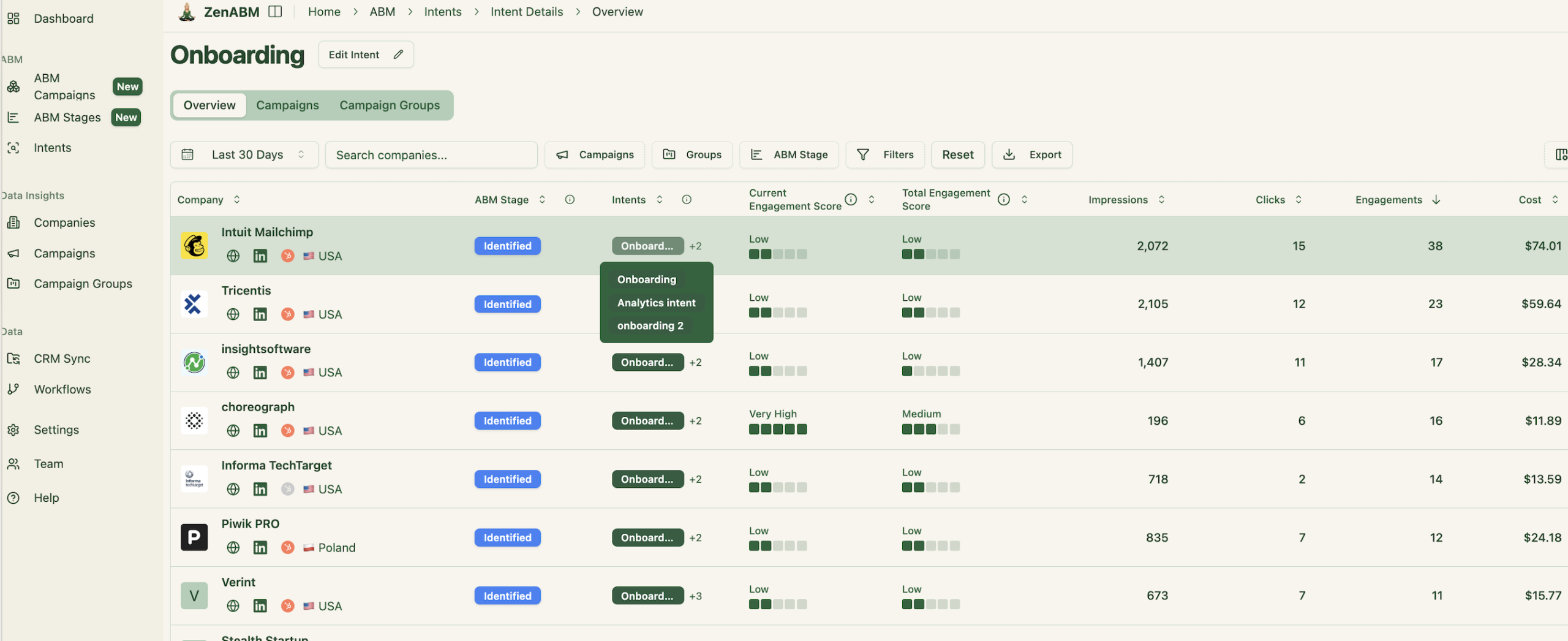Viewport: 1568px width, 641px height.
Task: Click the Total Engagement Score info icon
Action: click(1003, 200)
